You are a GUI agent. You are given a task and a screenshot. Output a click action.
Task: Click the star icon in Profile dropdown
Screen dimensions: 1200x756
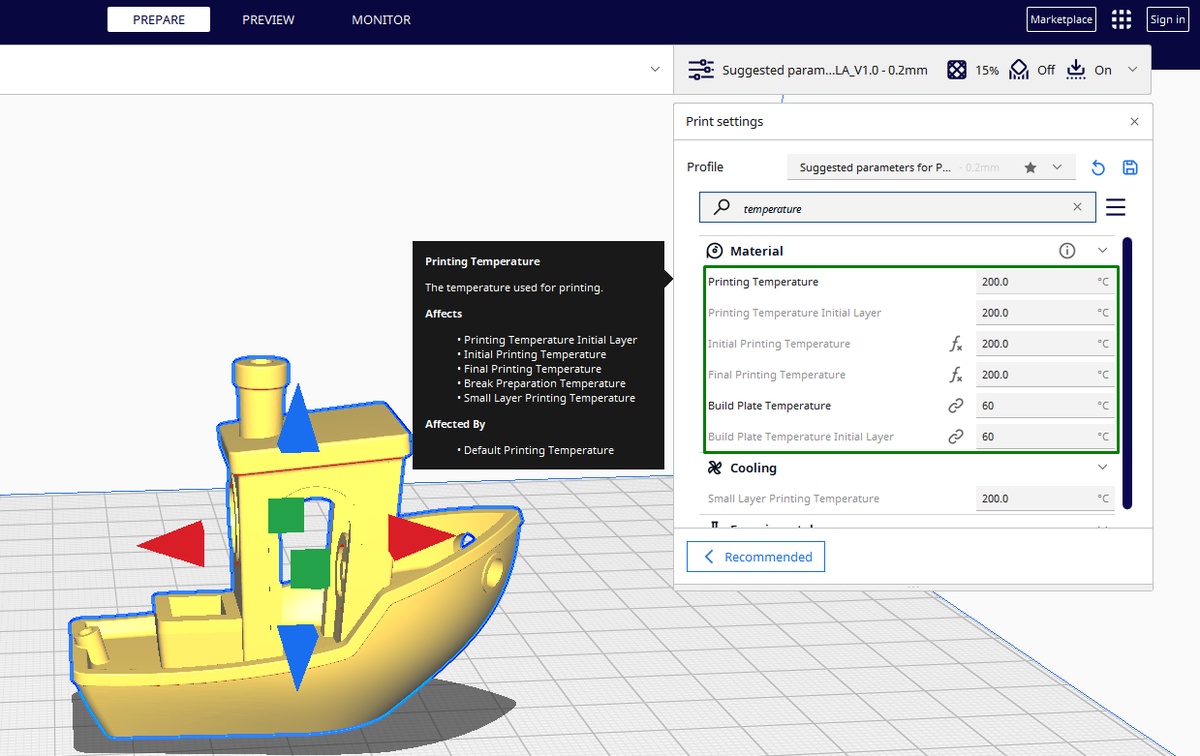1031,168
